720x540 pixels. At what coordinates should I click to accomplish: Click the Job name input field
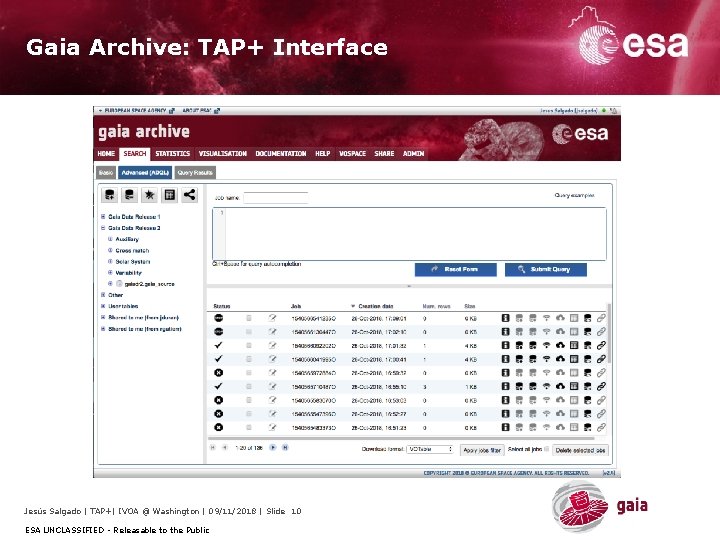tap(276, 198)
